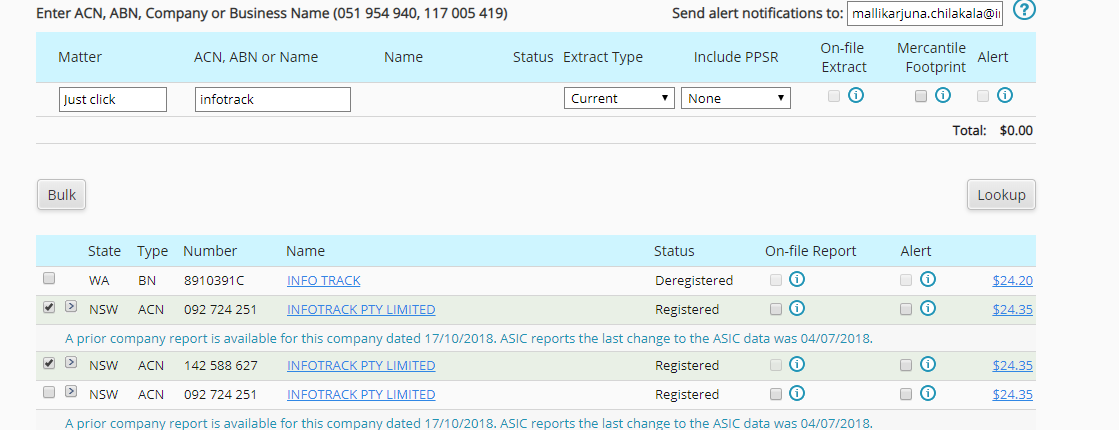Click the Type column header
Image resolution: width=1119 pixels, height=430 pixels.
click(x=153, y=251)
